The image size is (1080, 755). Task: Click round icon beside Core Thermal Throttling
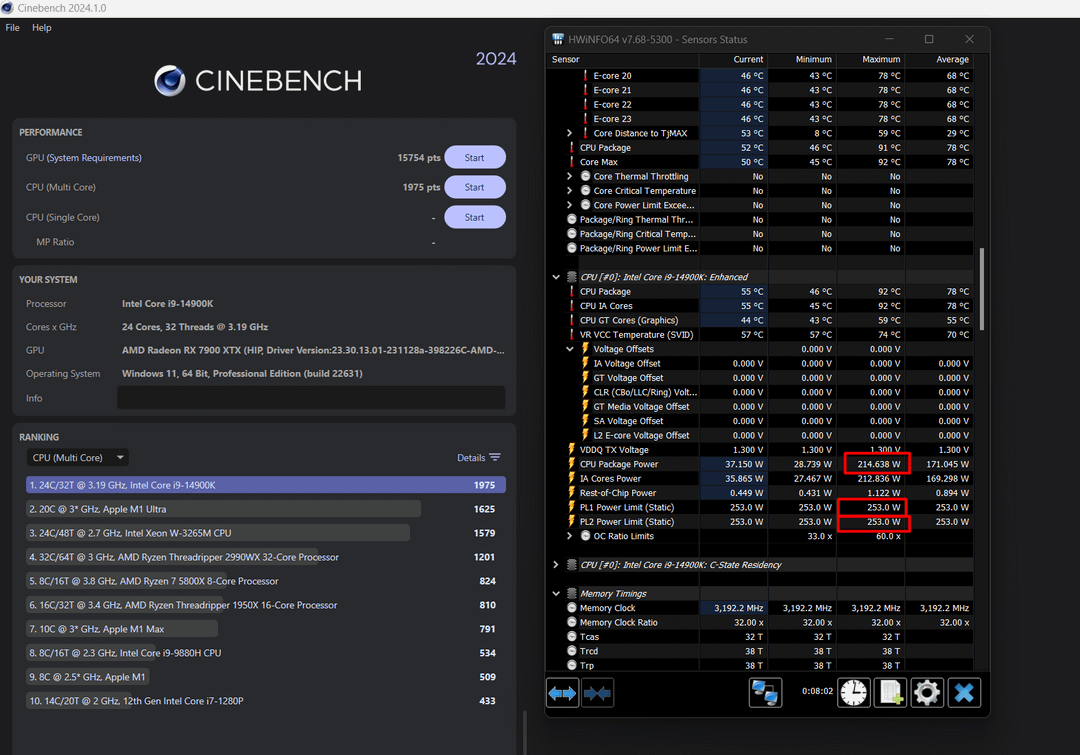(585, 176)
